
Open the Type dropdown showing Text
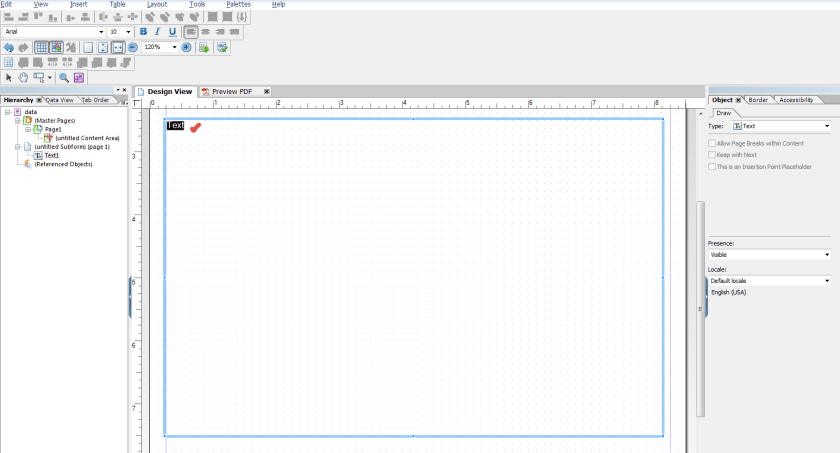[x=781, y=126]
